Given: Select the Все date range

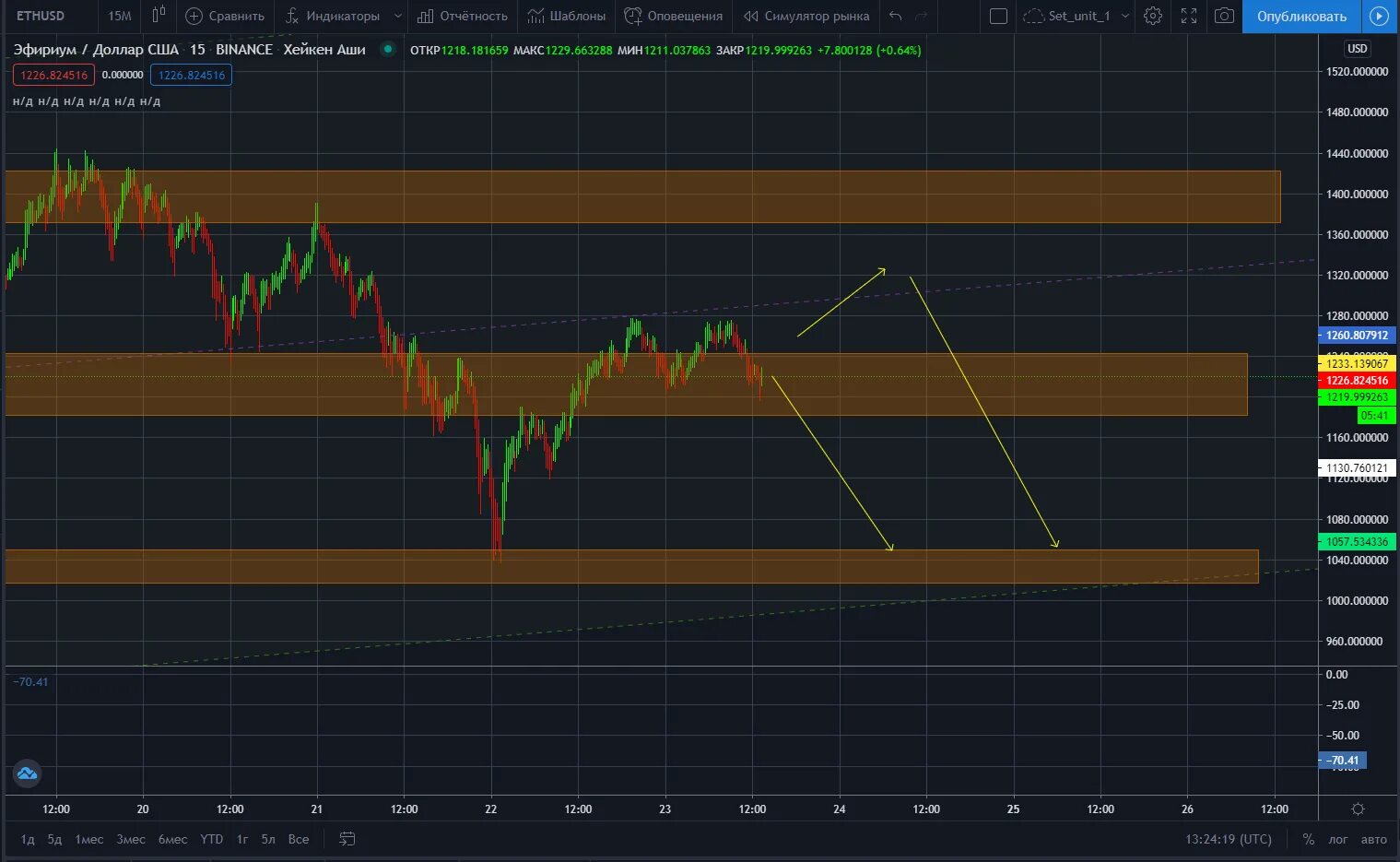Looking at the screenshot, I should point(299,839).
